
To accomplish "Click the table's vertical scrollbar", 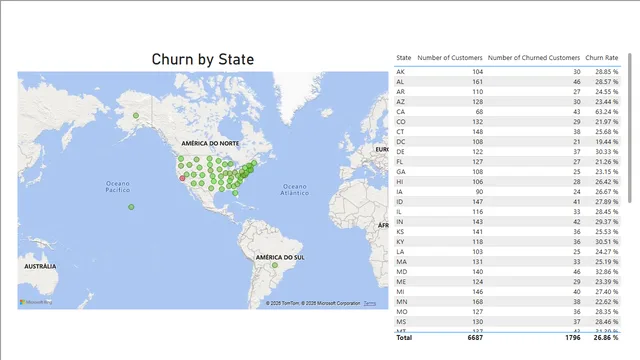I will point(630,129).
